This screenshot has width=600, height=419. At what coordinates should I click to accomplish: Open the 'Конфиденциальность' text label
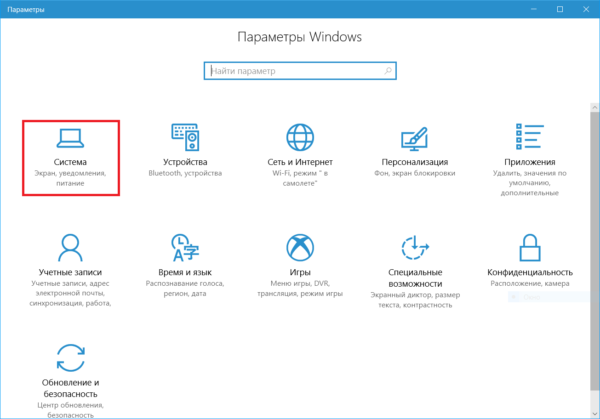[529, 272]
